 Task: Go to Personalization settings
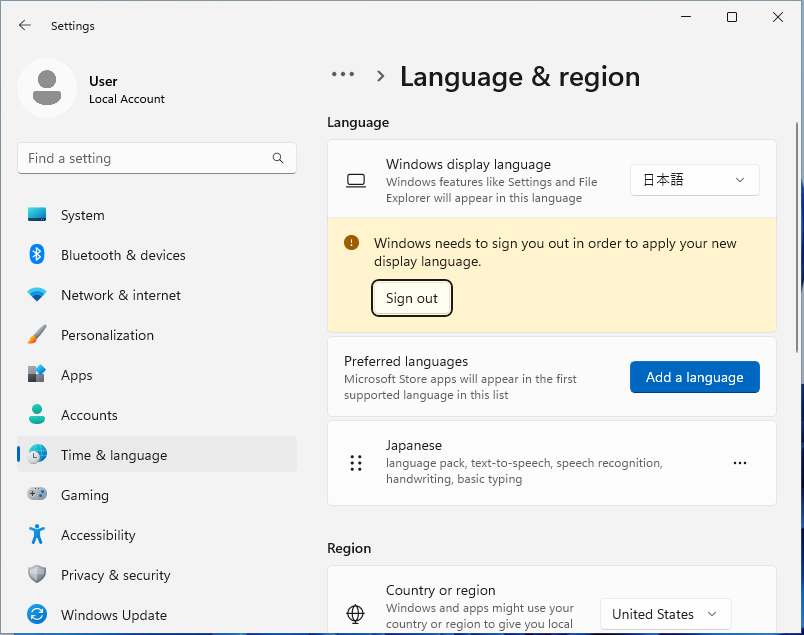click(157, 335)
